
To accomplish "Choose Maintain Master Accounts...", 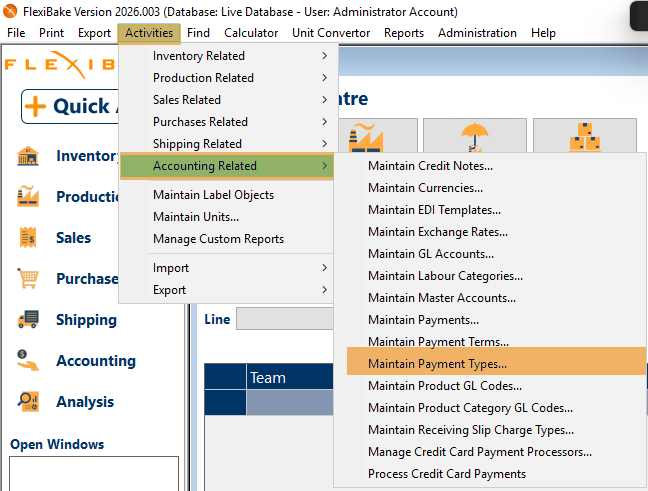I will click(x=490, y=298).
